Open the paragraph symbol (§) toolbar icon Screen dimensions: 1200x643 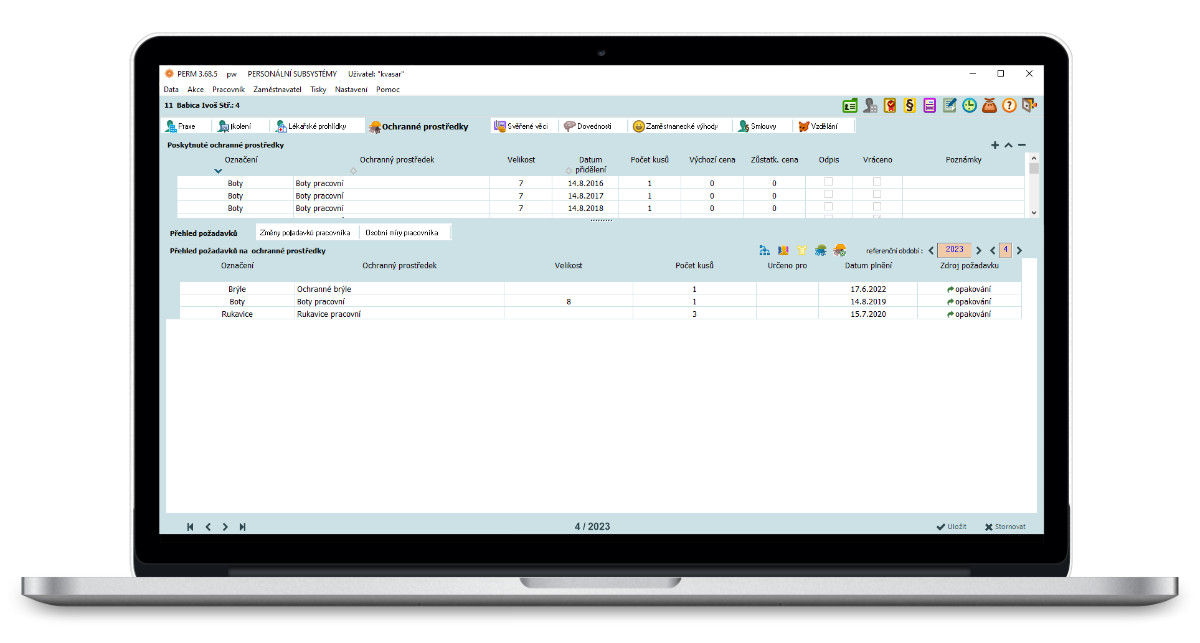click(910, 105)
